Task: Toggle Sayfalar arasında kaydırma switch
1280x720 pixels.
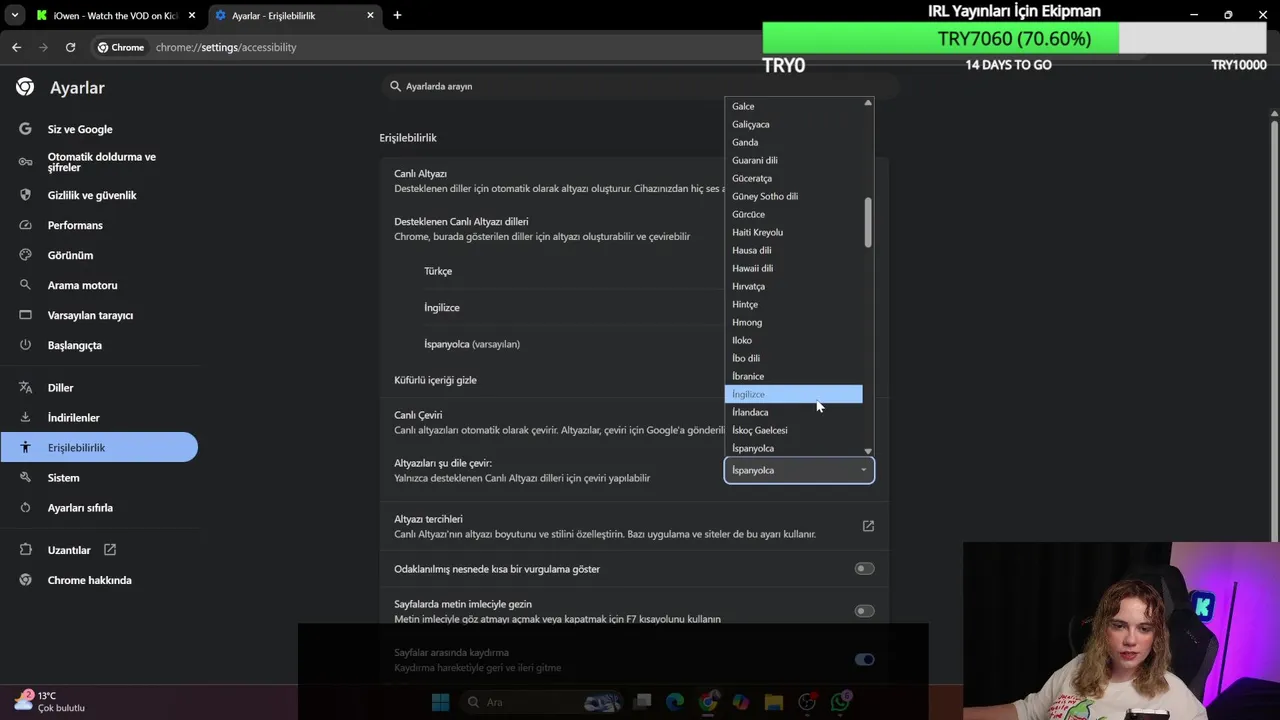Action: coord(864,659)
